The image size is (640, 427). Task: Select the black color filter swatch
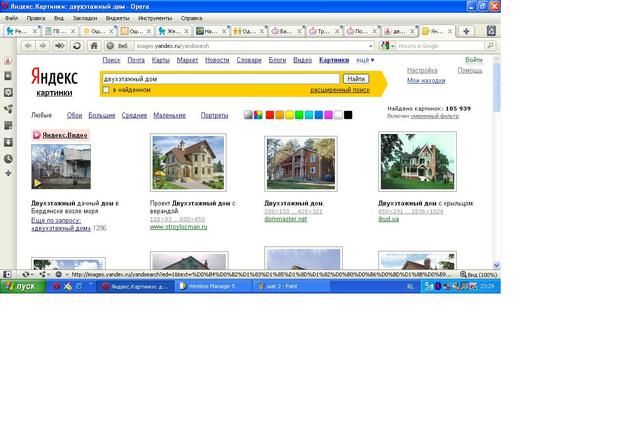click(x=348, y=115)
